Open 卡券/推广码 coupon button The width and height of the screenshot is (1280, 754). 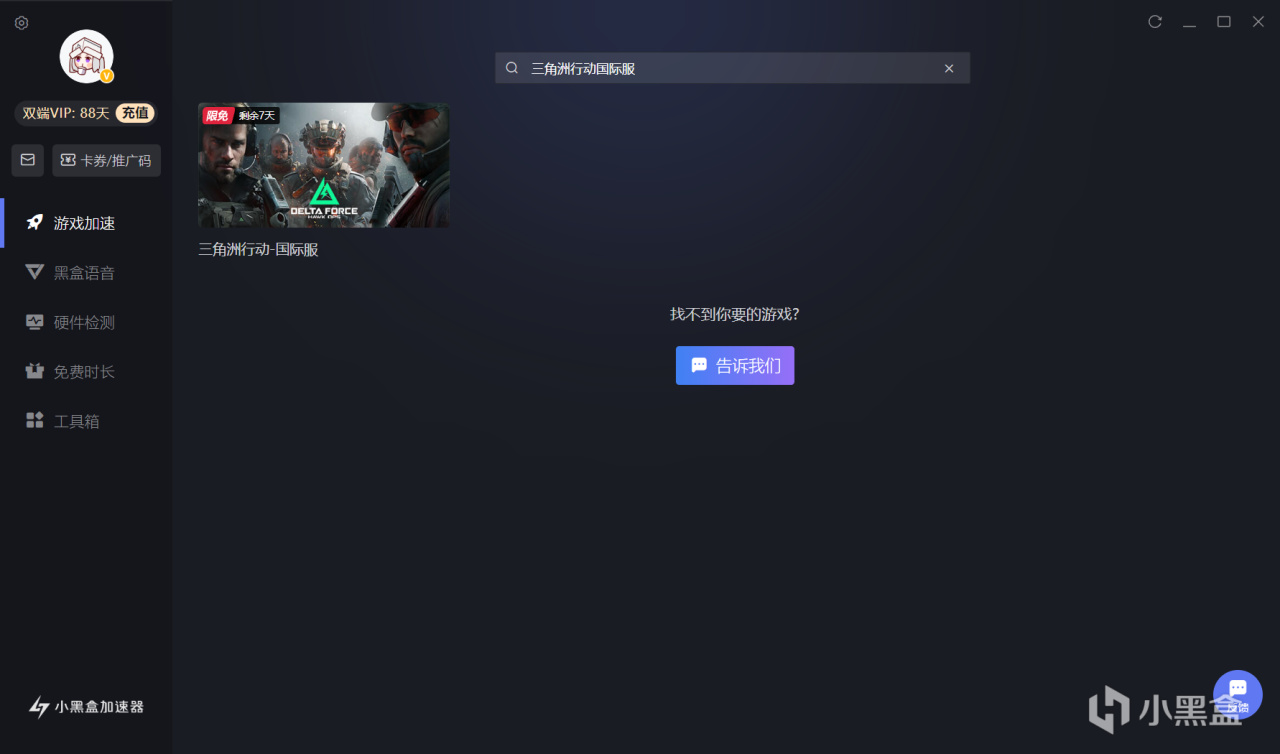(x=106, y=160)
